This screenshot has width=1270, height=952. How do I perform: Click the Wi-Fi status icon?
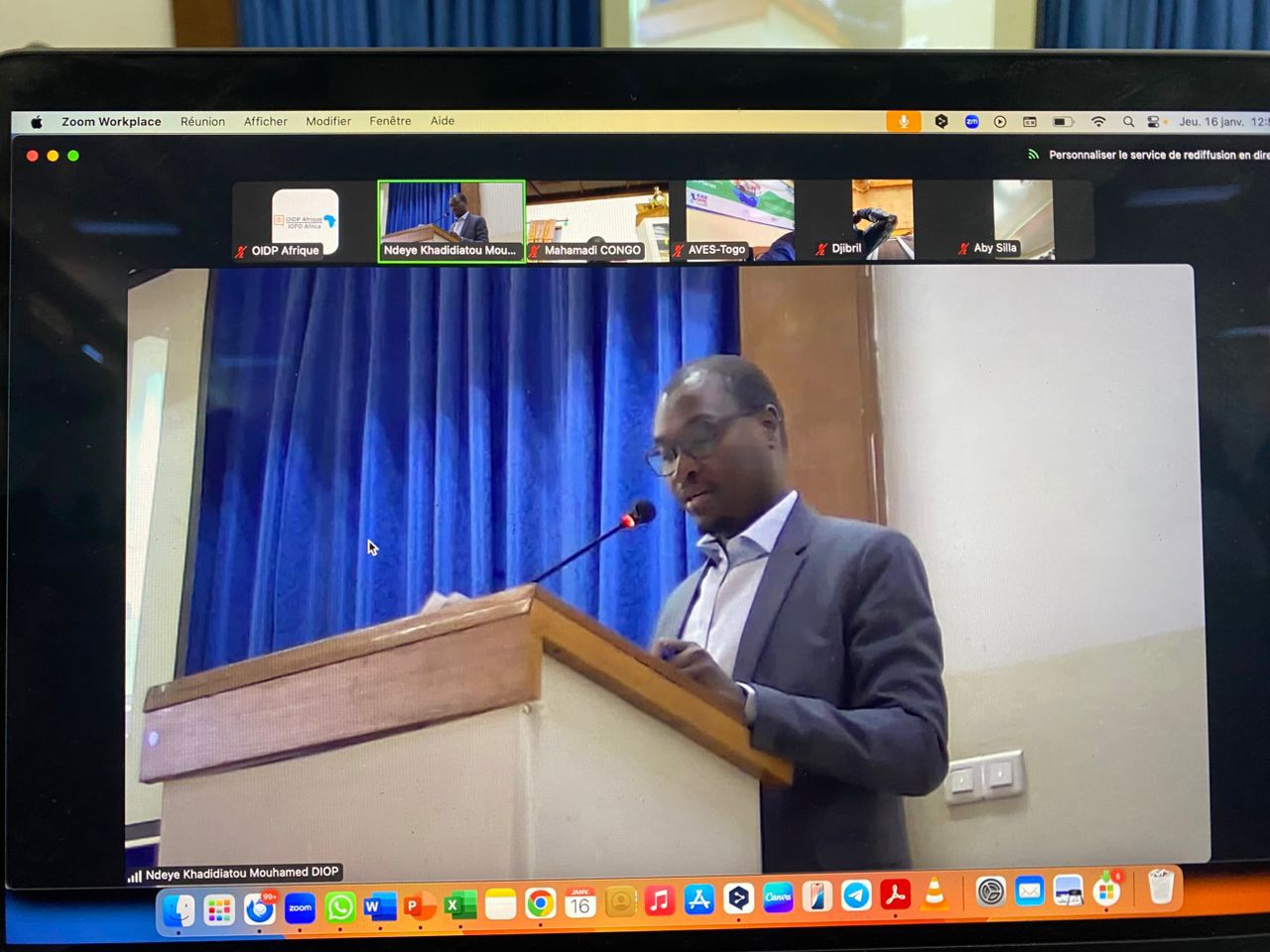point(1098,122)
